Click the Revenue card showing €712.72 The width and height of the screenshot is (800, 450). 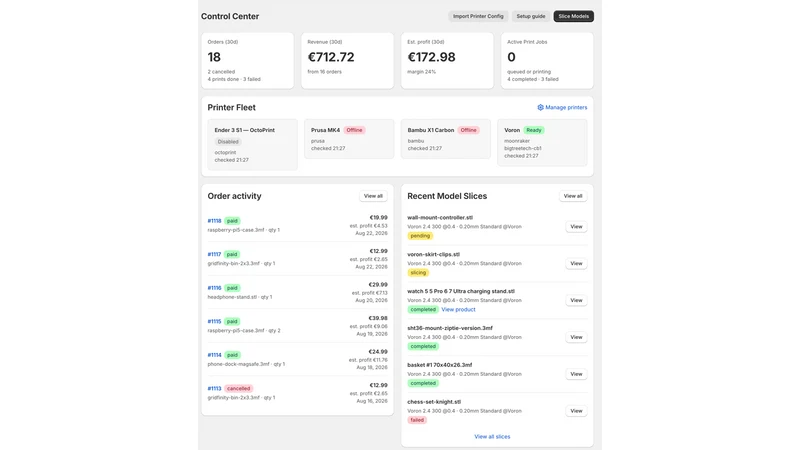(x=347, y=61)
